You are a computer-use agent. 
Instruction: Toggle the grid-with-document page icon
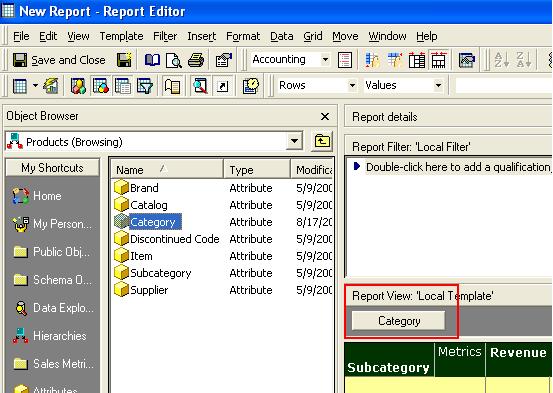[x=123, y=86]
